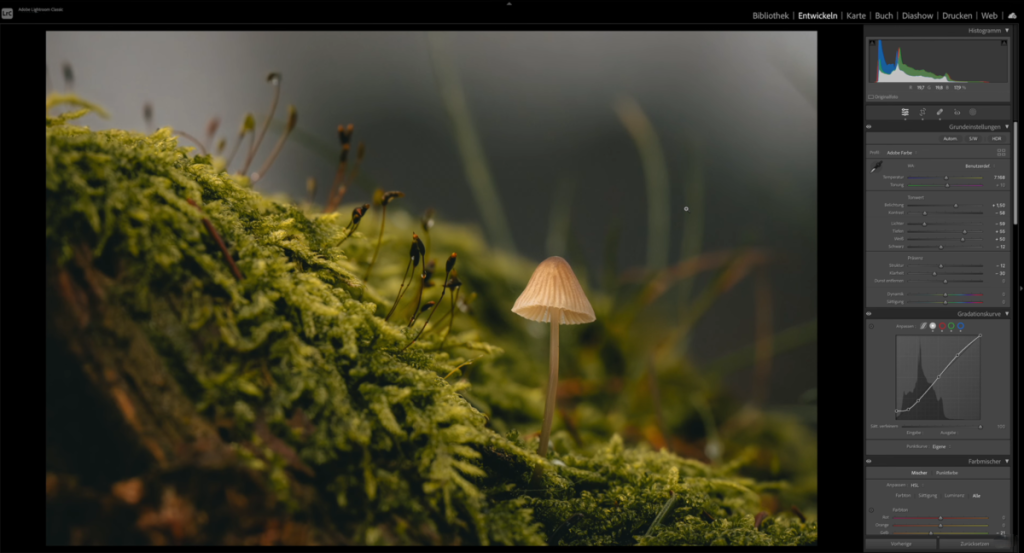Select the Masking circle tool icon
This screenshot has height=553, width=1024.
[972, 112]
